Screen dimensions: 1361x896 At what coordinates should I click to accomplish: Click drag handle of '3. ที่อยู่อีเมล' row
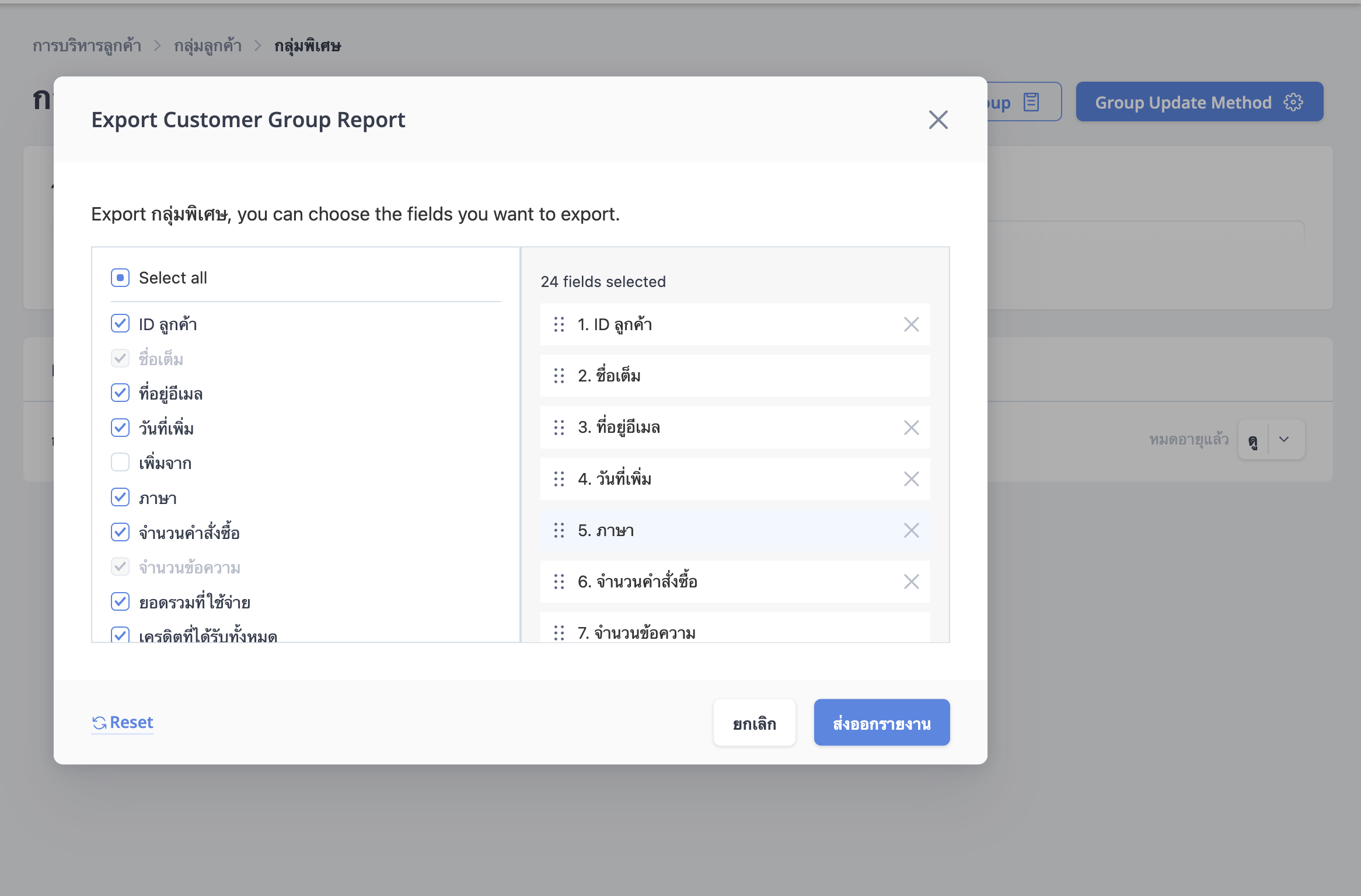(559, 428)
